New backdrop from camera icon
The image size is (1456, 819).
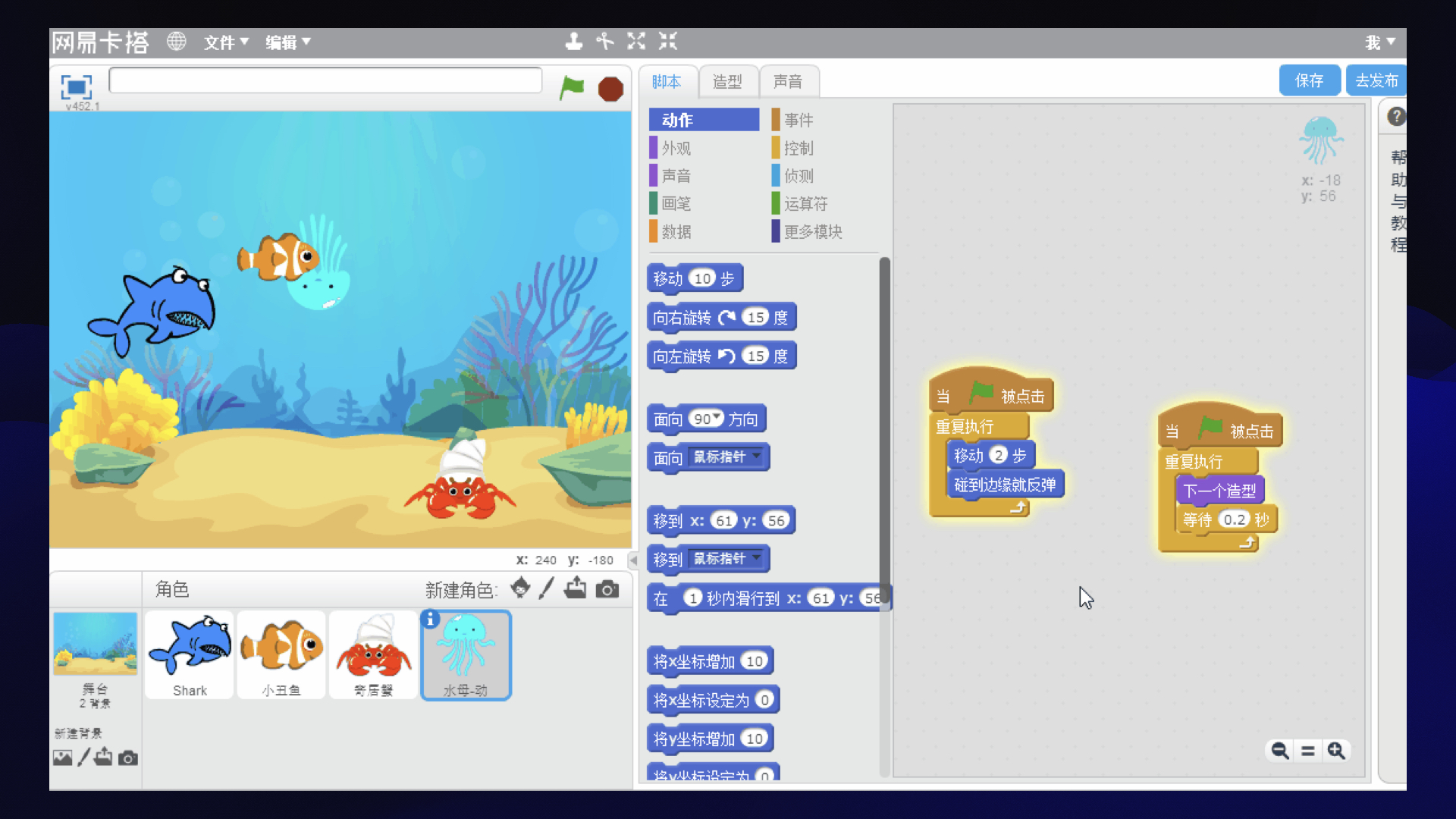pos(128,758)
